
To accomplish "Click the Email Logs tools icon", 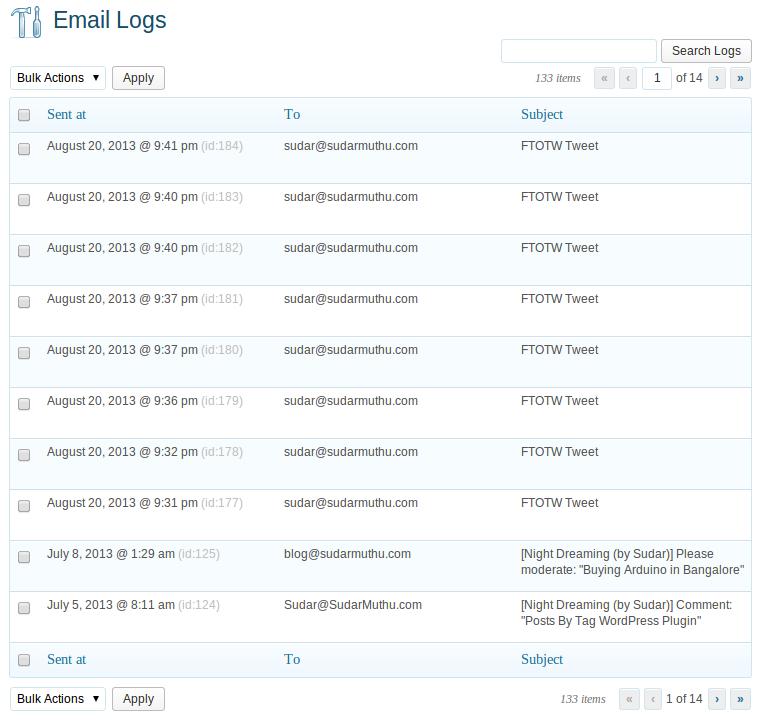I will point(26,21).
